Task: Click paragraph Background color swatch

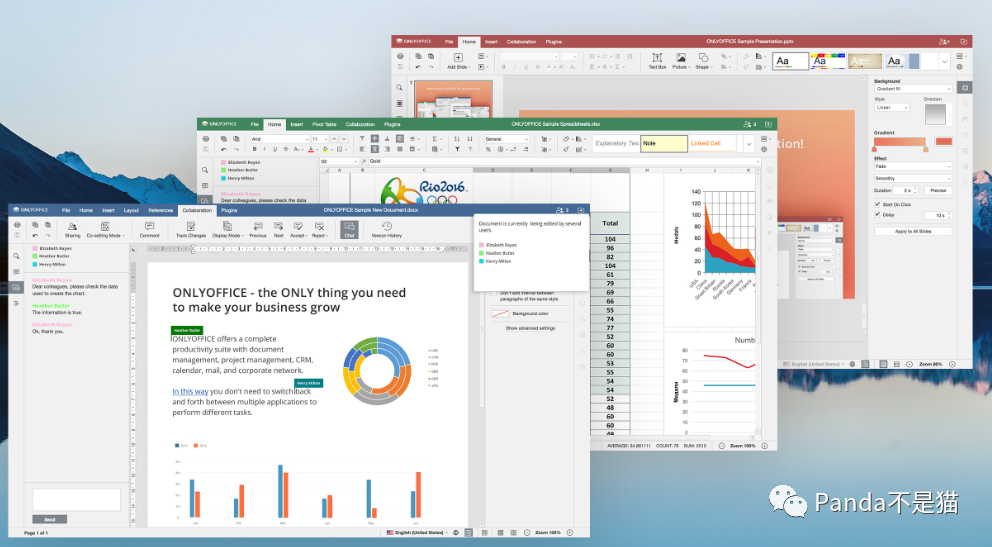Action: 500,314
